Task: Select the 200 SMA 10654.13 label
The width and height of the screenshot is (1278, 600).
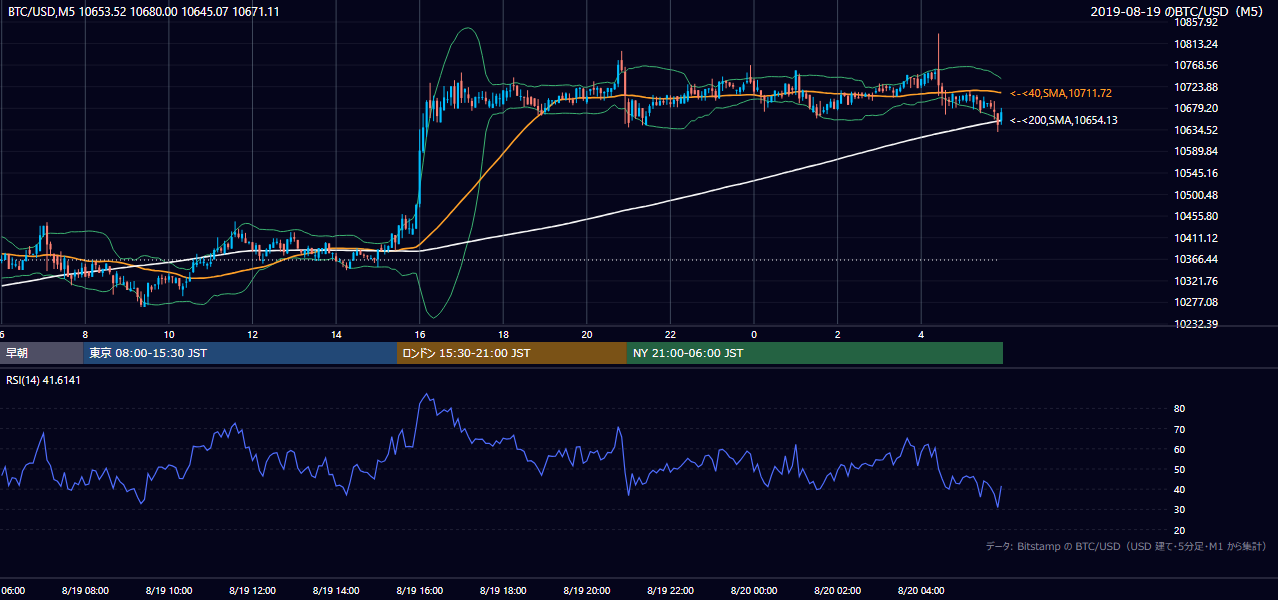Action: pos(1064,120)
